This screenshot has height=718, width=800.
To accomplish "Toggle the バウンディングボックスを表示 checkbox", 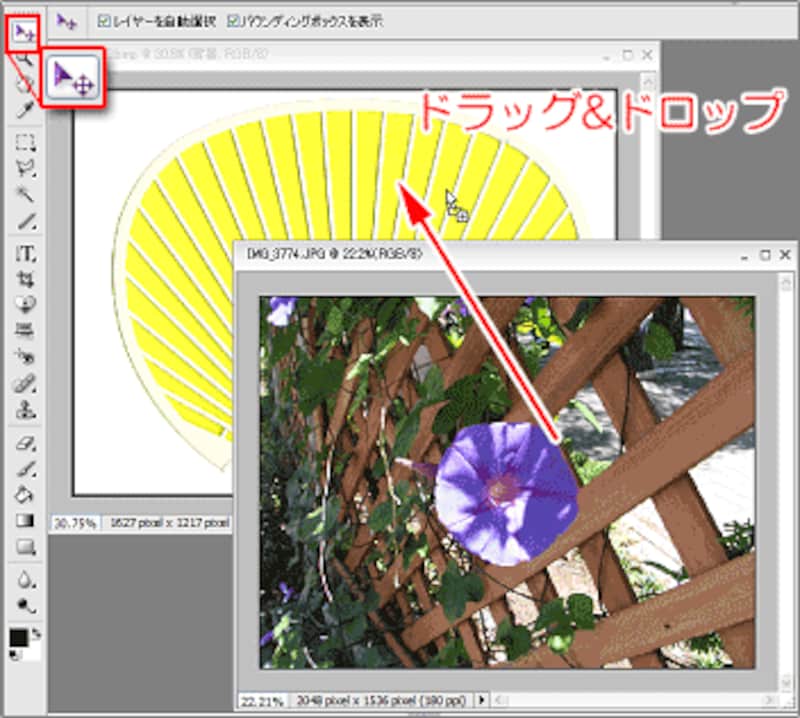I will [x=233, y=20].
